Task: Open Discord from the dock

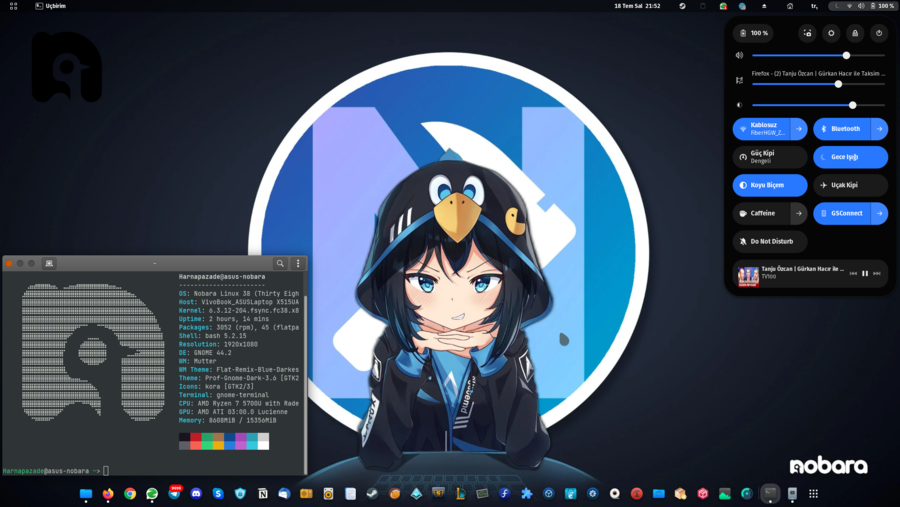Action: (196, 493)
